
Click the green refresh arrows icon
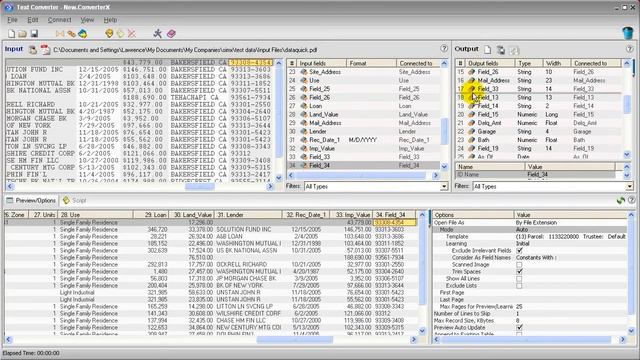(x=621, y=200)
